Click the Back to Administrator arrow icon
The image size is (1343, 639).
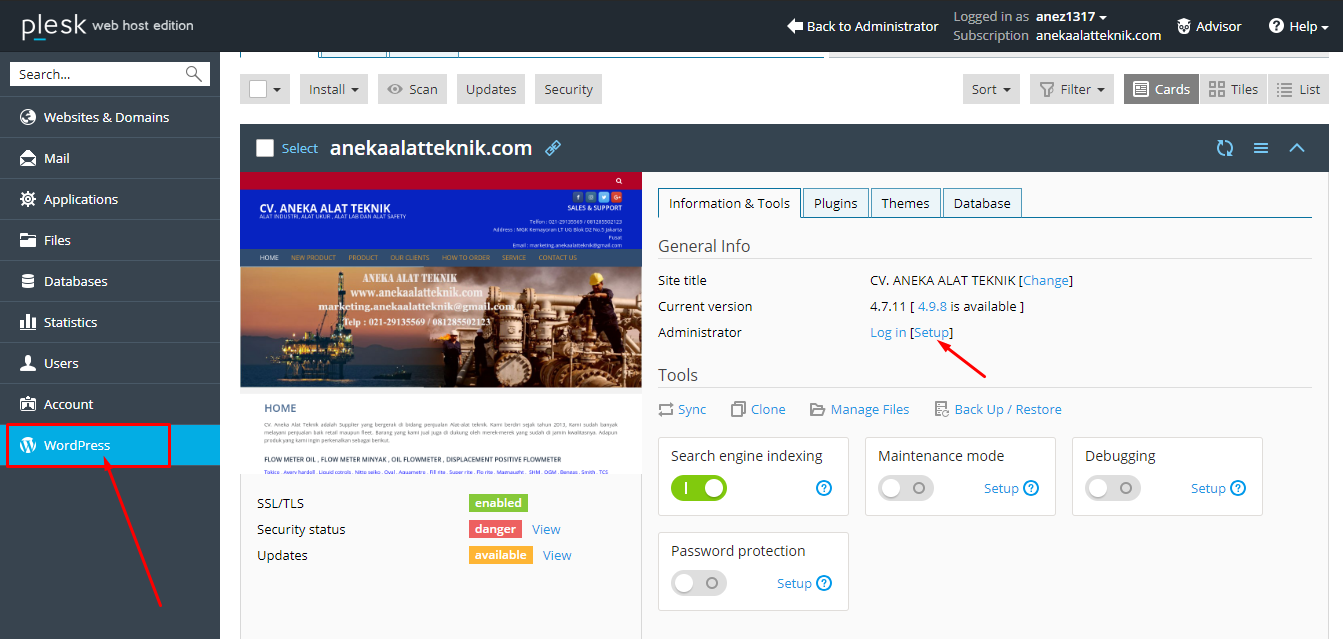coord(795,26)
